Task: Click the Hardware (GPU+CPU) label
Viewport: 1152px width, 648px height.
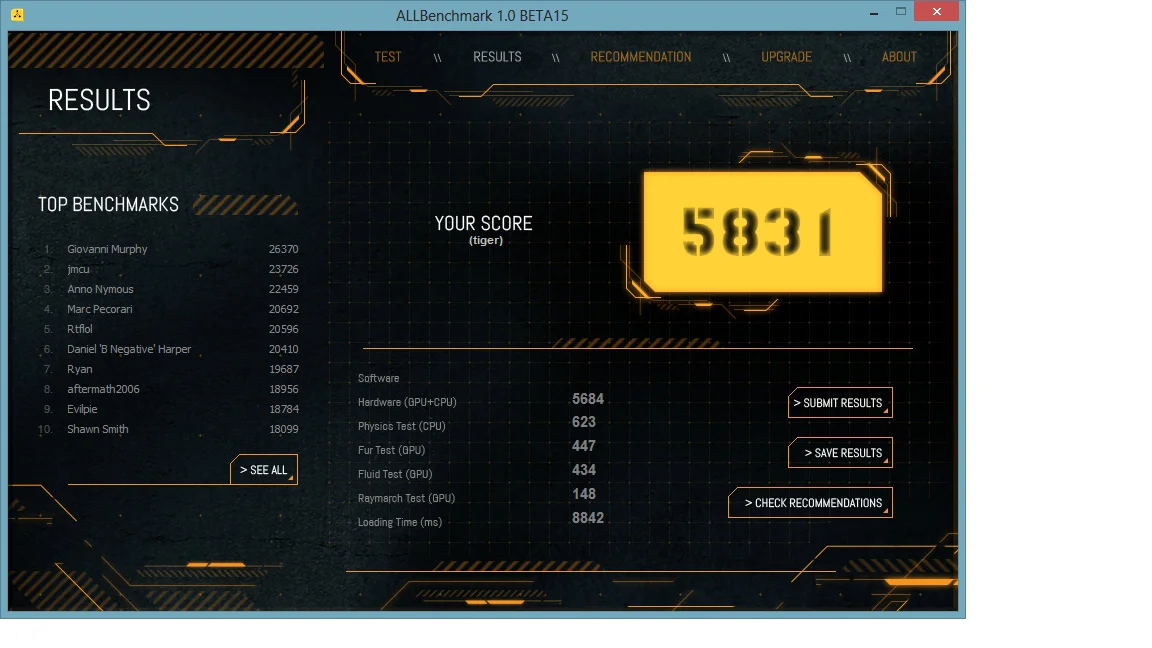Action: (x=407, y=402)
